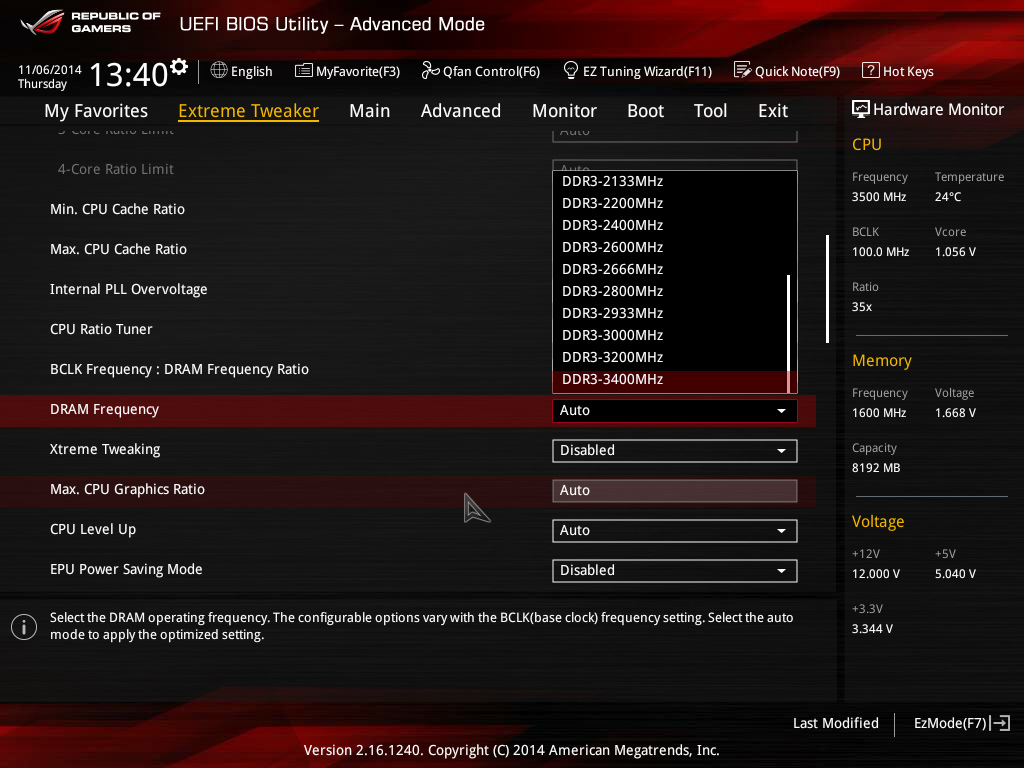The height and width of the screenshot is (768, 1024).
Task: Click the Republic of Gamers logo
Action: click(90, 22)
